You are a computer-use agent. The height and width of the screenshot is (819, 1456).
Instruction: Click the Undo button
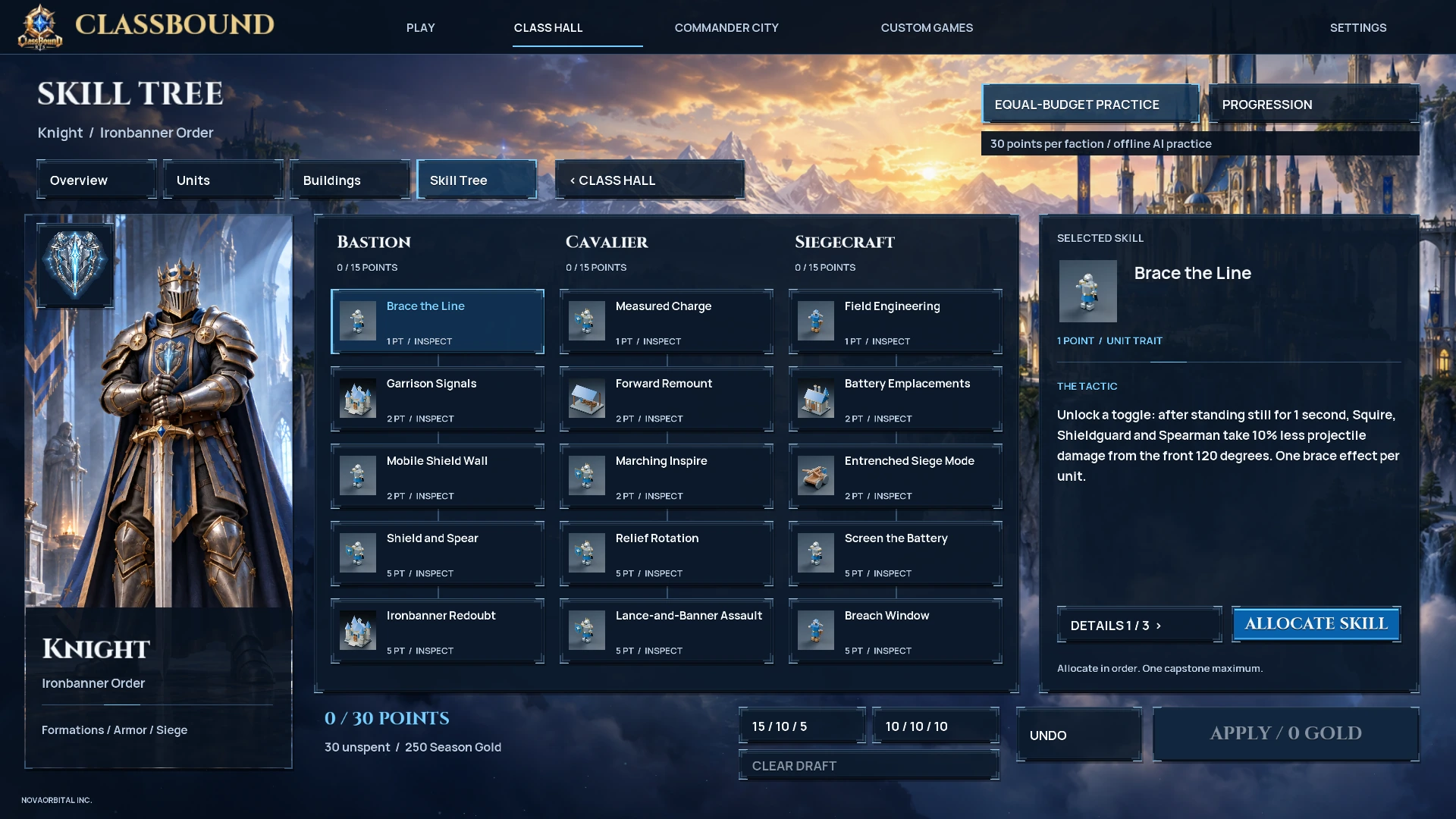click(x=1079, y=735)
